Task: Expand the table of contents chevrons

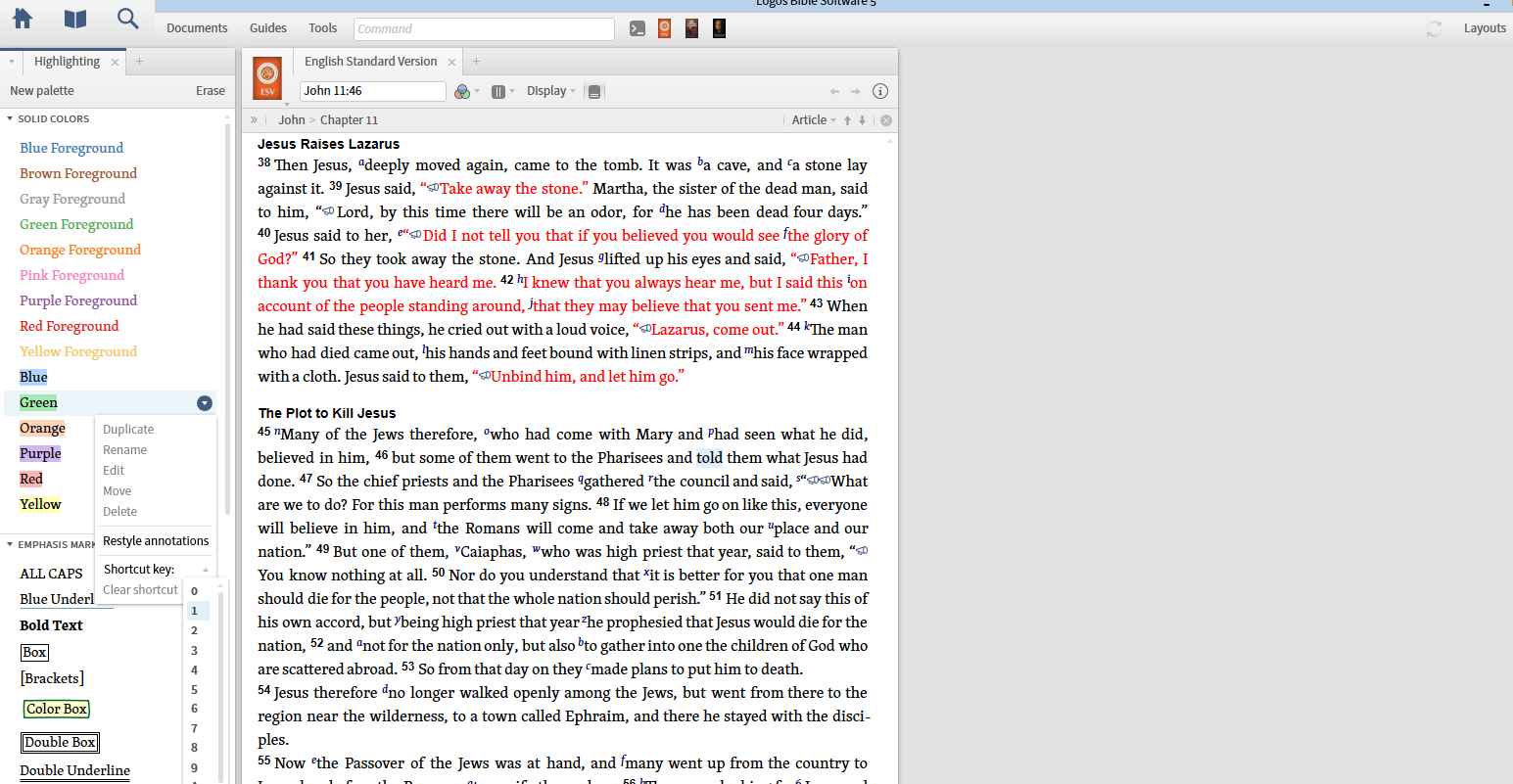Action: coord(254,120)
